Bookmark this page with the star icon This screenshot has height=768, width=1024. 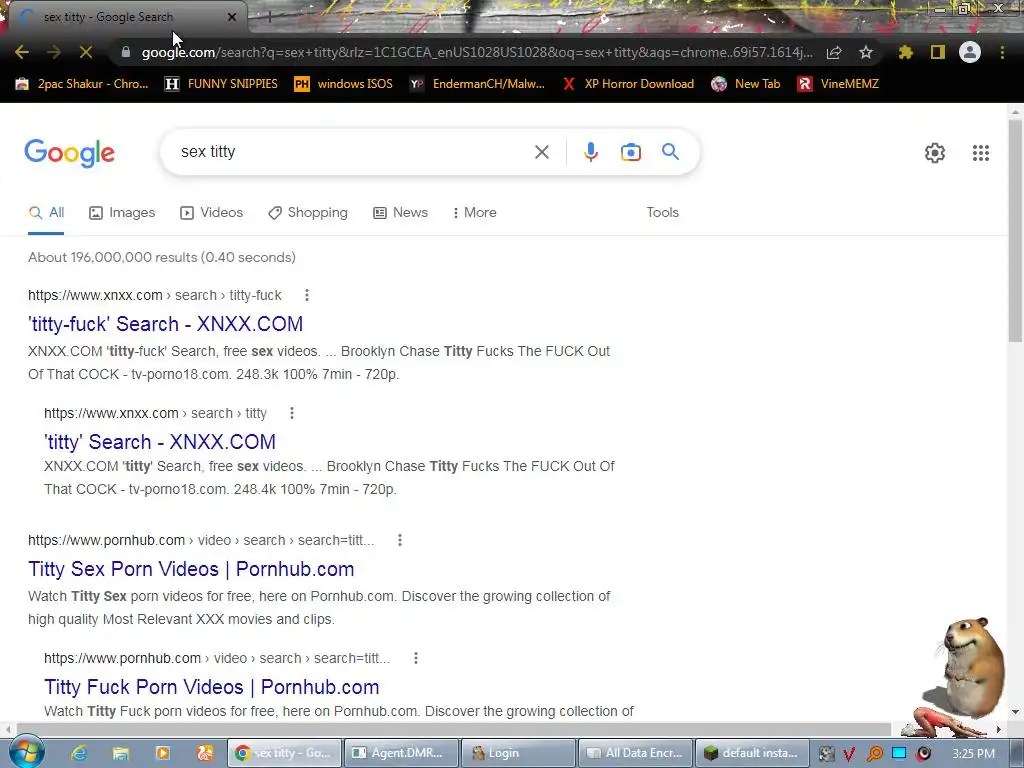click(x=866, y=52)
